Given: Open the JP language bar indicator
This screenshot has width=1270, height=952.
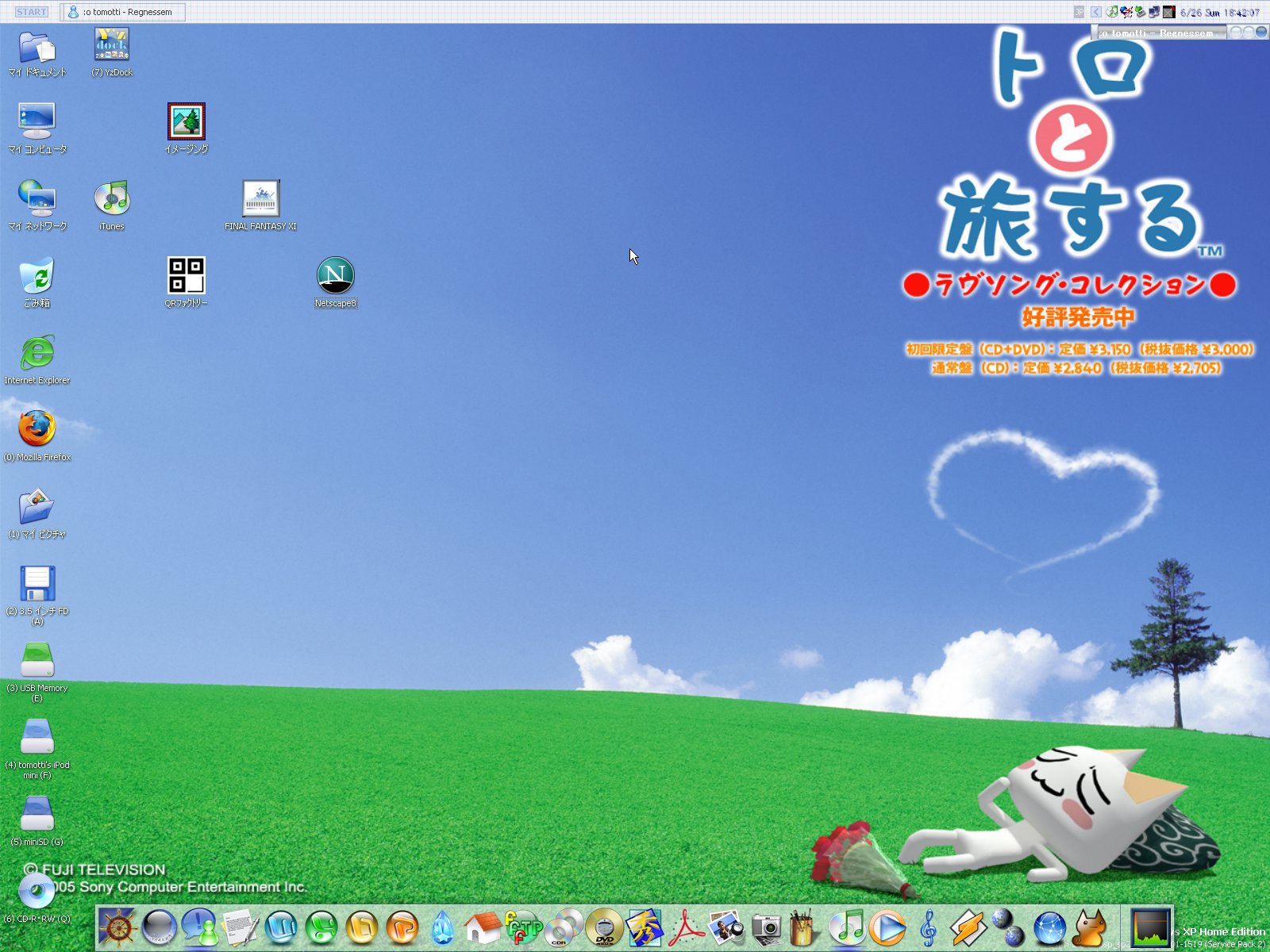Looking at the screenshot, I should [1079, 12].
